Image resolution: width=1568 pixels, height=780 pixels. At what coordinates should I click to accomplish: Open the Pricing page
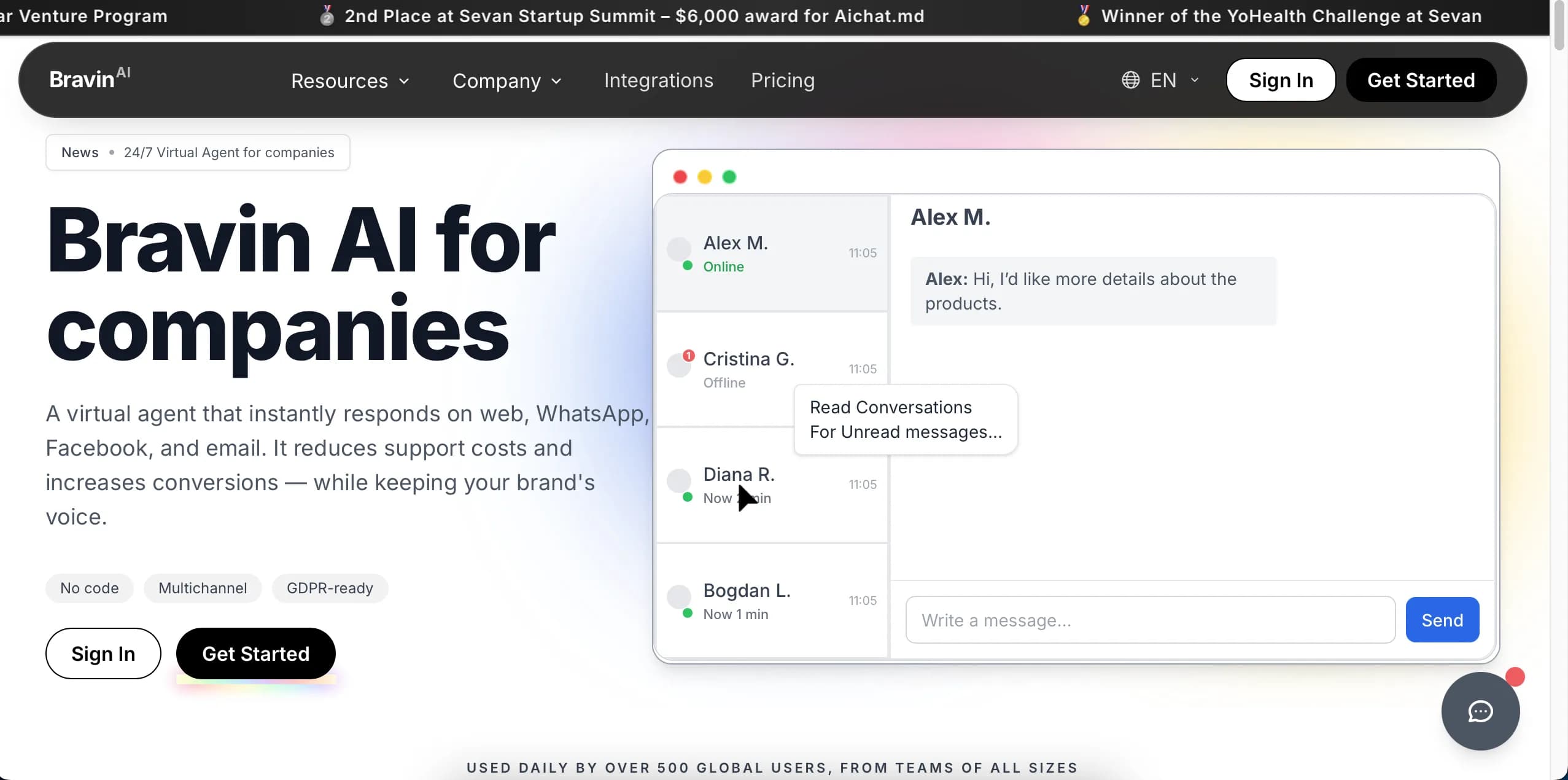click(x=783, y=80)
